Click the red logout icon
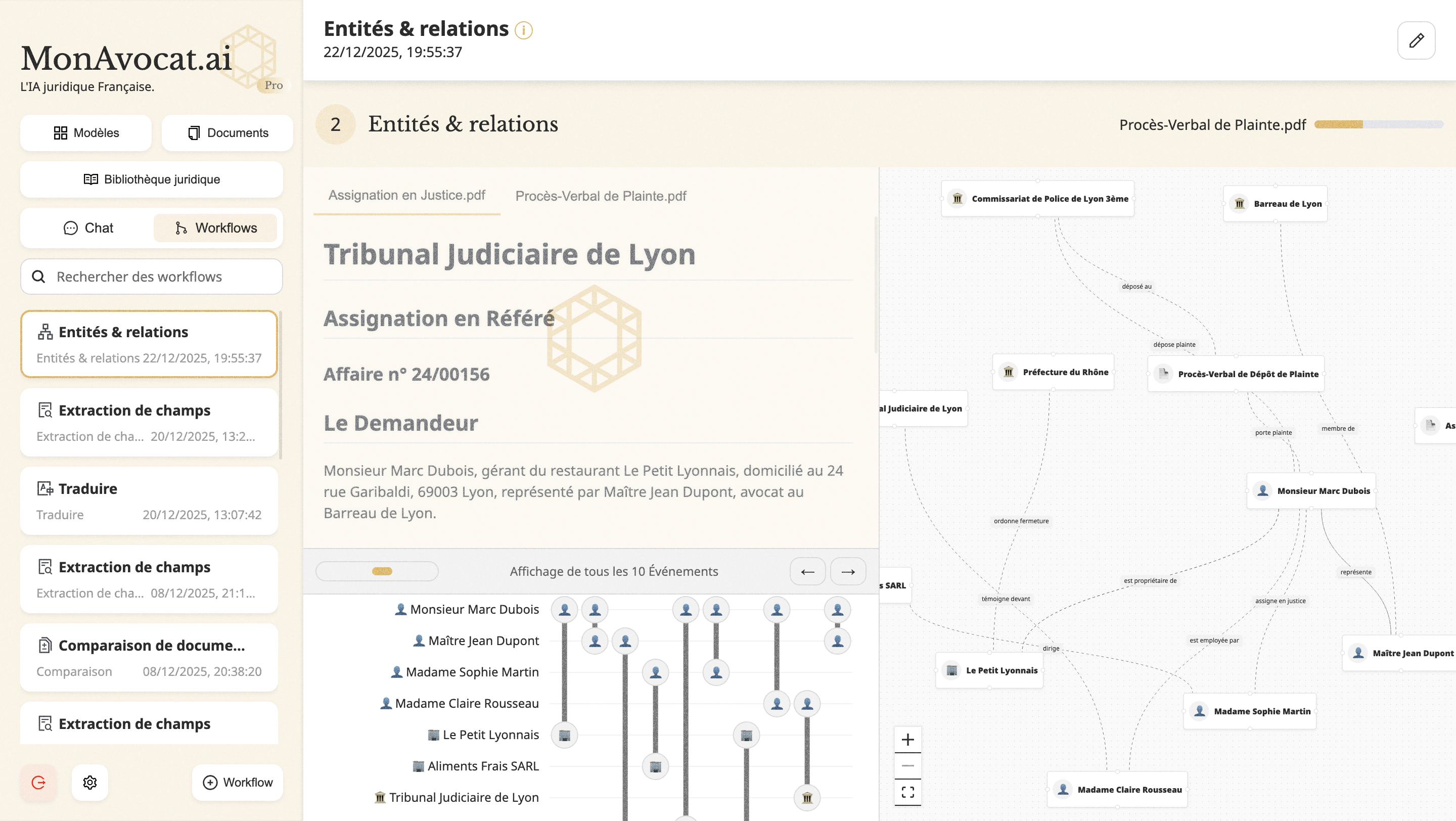 (x=38, y=782)
